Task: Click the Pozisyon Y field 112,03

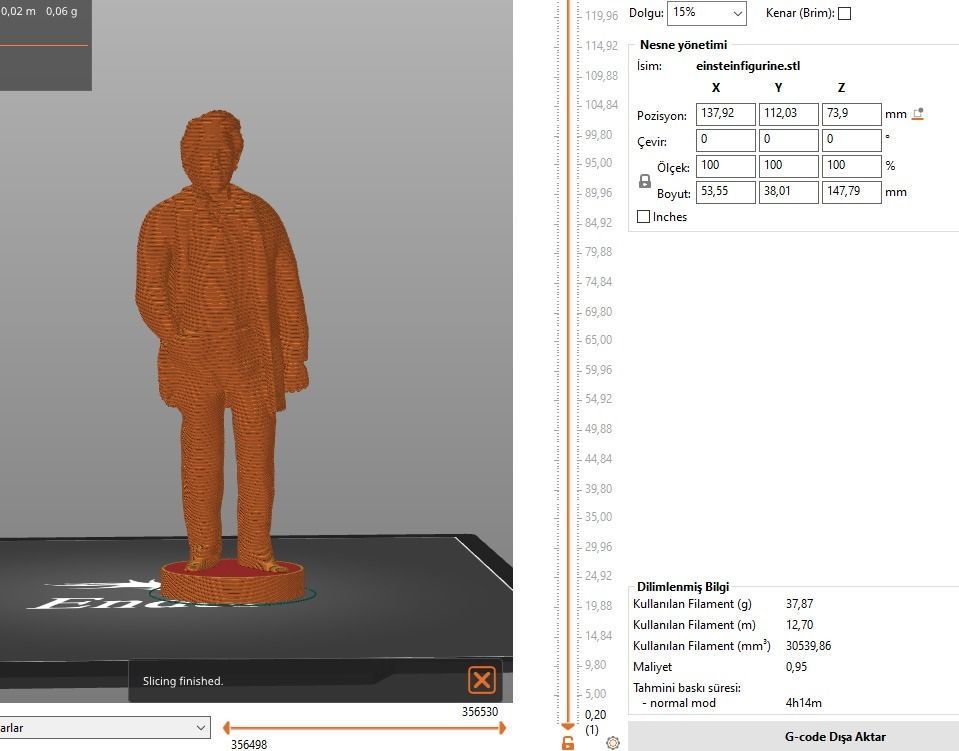Action: tap(788, 114)
